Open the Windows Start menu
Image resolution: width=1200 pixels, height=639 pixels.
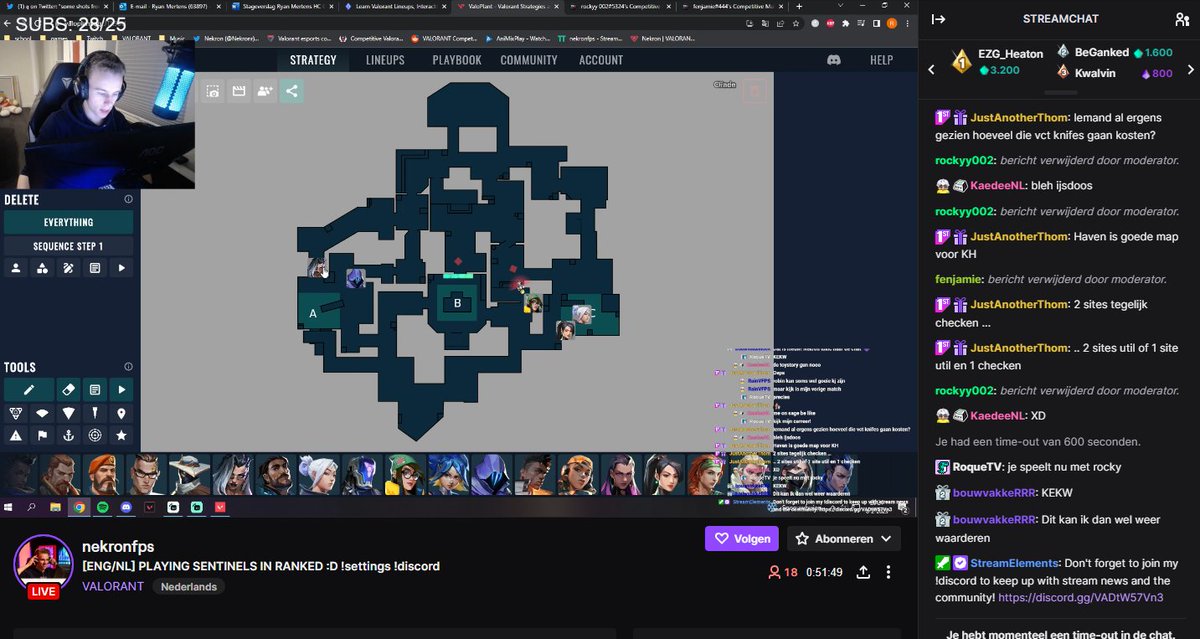(9, 507)
